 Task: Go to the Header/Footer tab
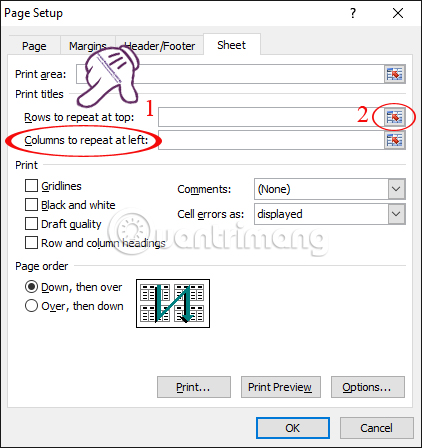[159, 46]
